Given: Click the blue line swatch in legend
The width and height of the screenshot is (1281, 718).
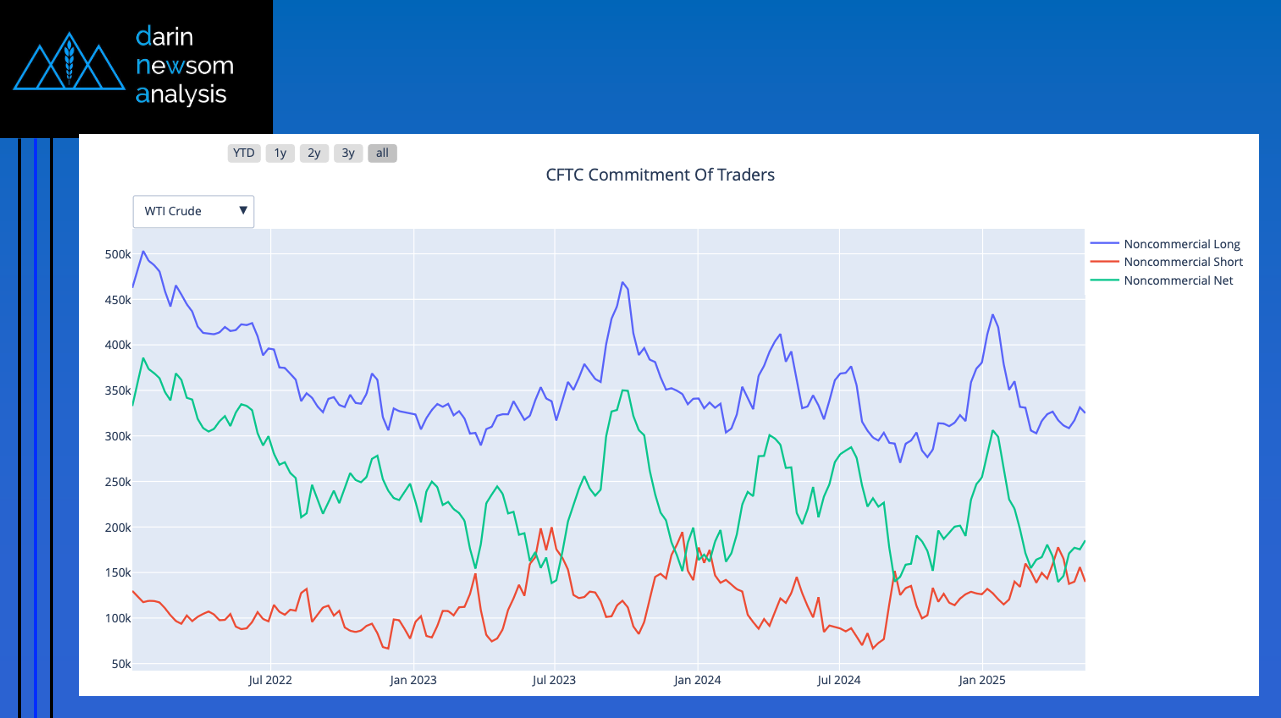Looking at the screenshot, I should point(1104,244).
